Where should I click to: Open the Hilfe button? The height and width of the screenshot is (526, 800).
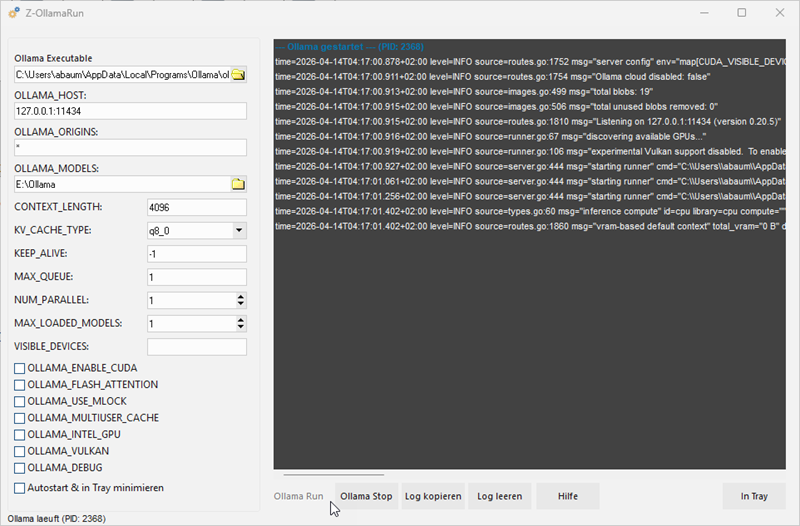coord(567,496)
